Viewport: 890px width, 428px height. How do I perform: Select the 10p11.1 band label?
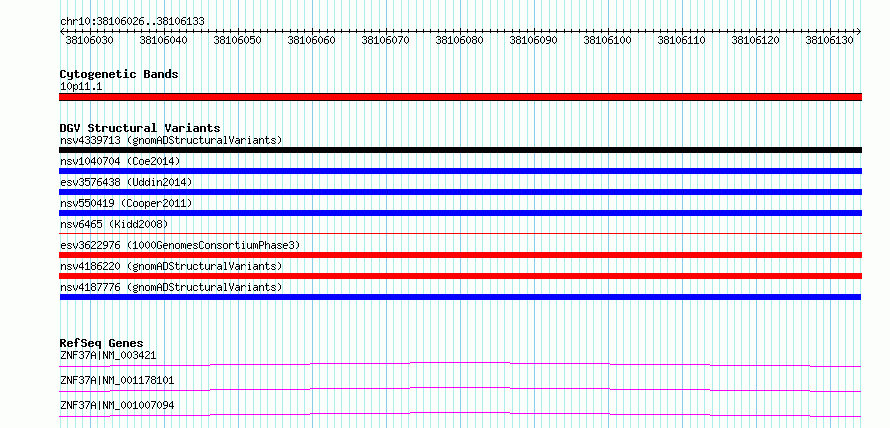(81, 87)
